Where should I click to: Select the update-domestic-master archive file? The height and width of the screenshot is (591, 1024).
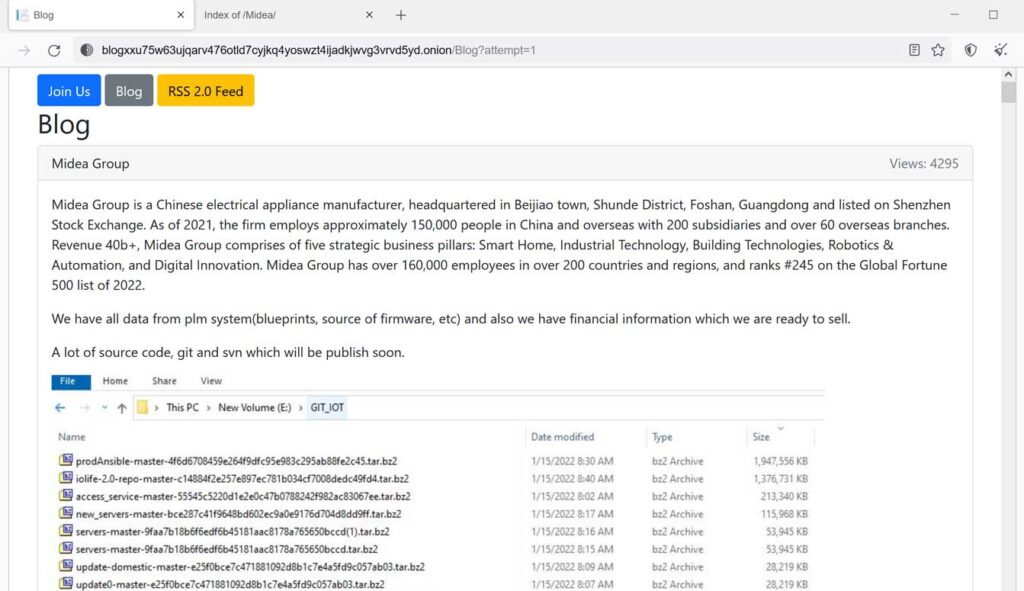250,567
